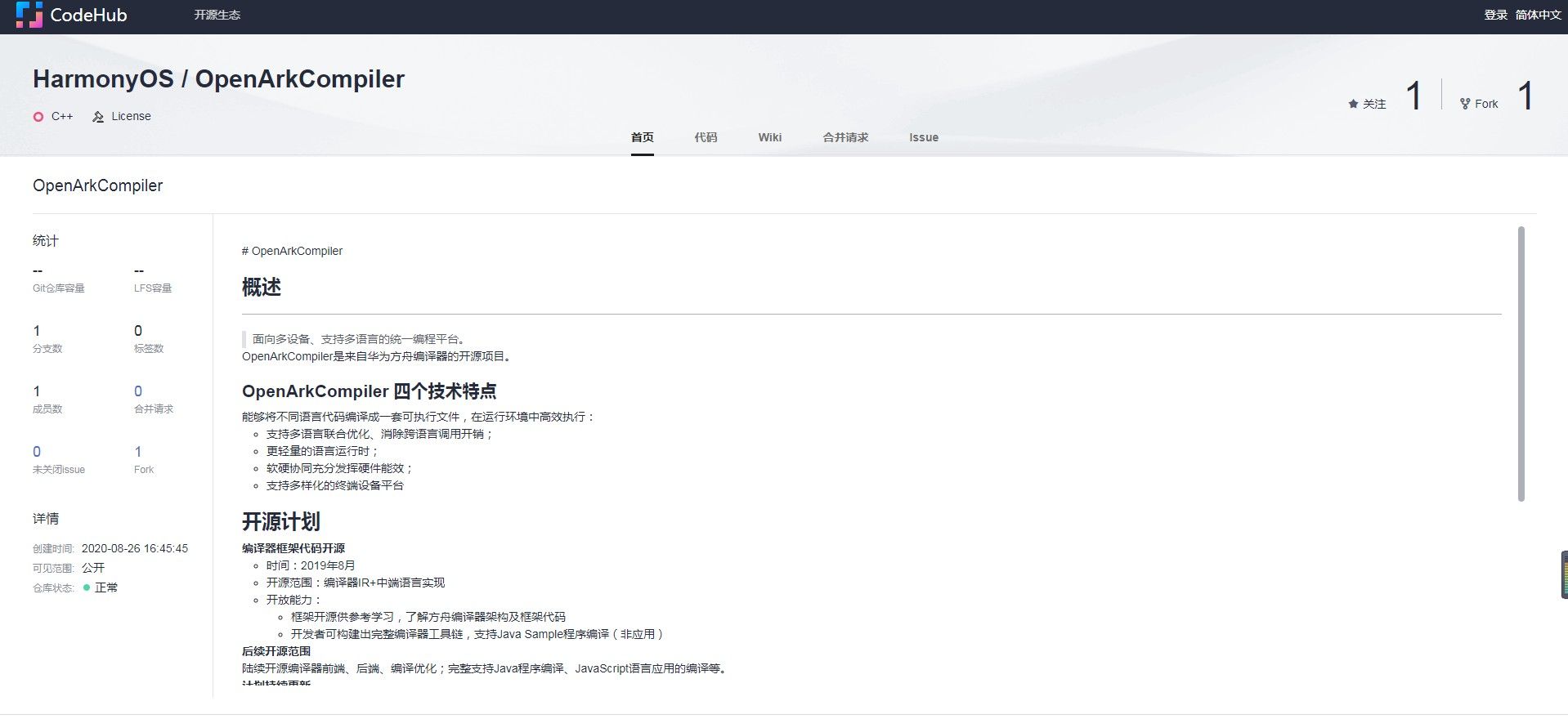
Task: Click the 未关闭issue count 0
Action: coord(37,452)
